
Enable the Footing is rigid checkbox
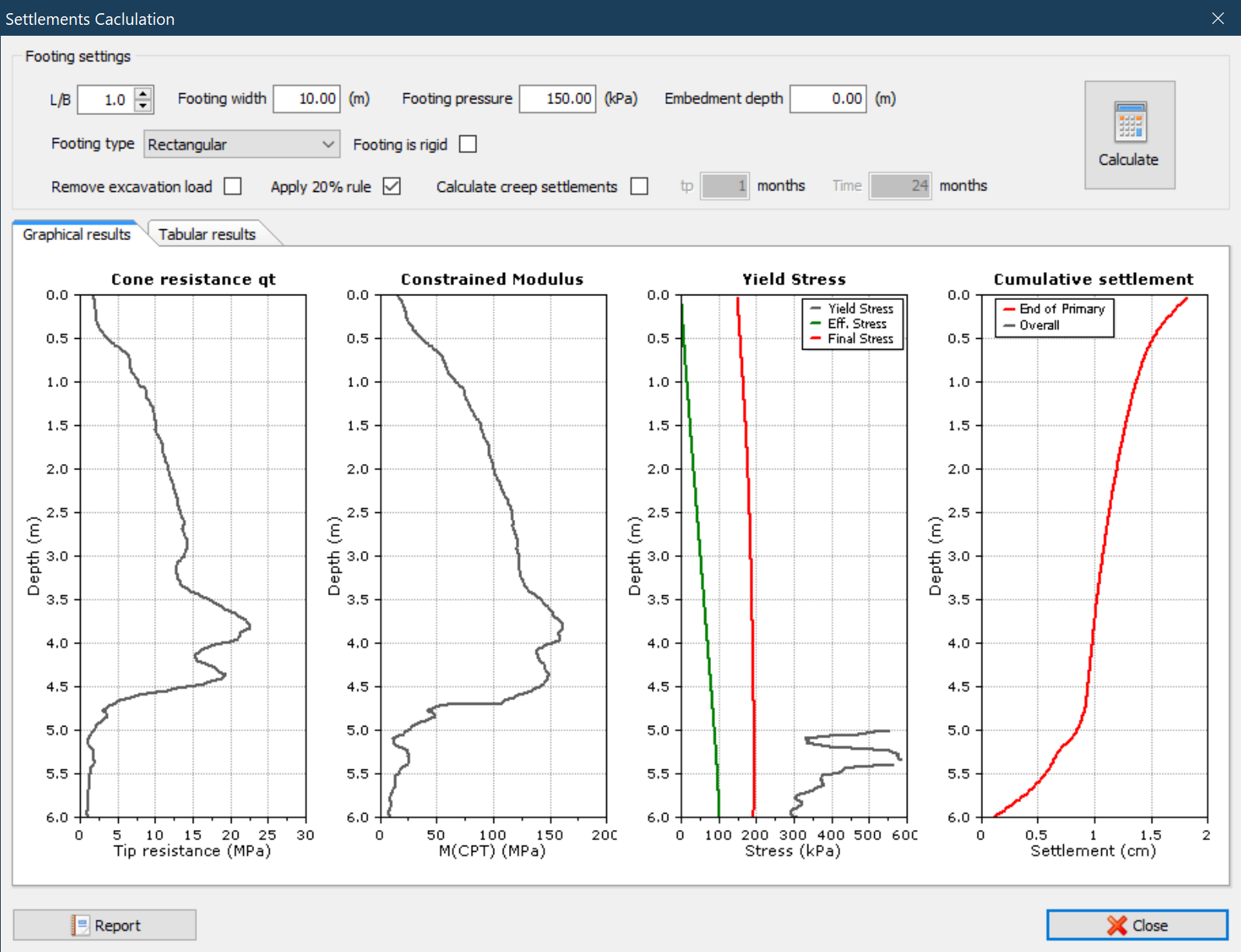468,145
